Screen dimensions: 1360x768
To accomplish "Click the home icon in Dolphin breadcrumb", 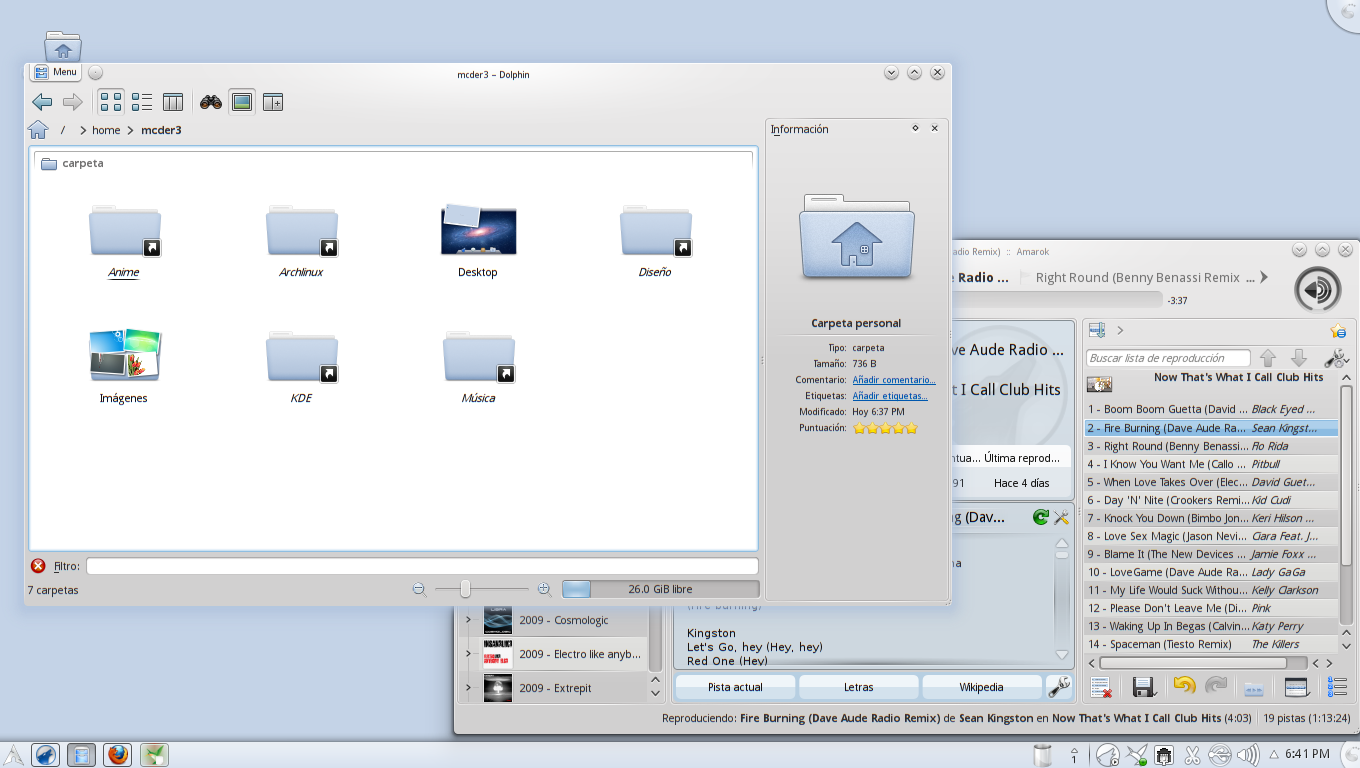I will pyautogui.click(x=38, y=130).
